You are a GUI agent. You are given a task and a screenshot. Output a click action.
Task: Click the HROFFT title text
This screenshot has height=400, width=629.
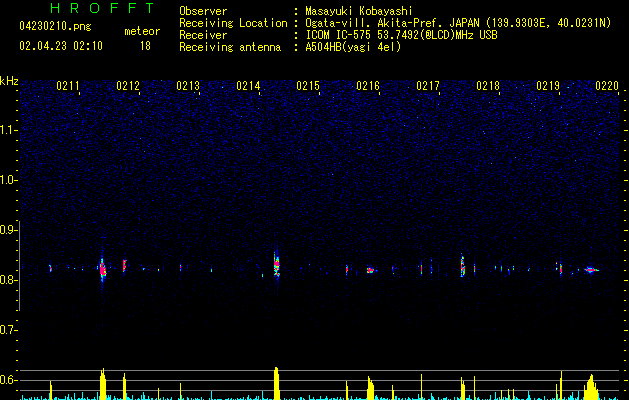103,8
